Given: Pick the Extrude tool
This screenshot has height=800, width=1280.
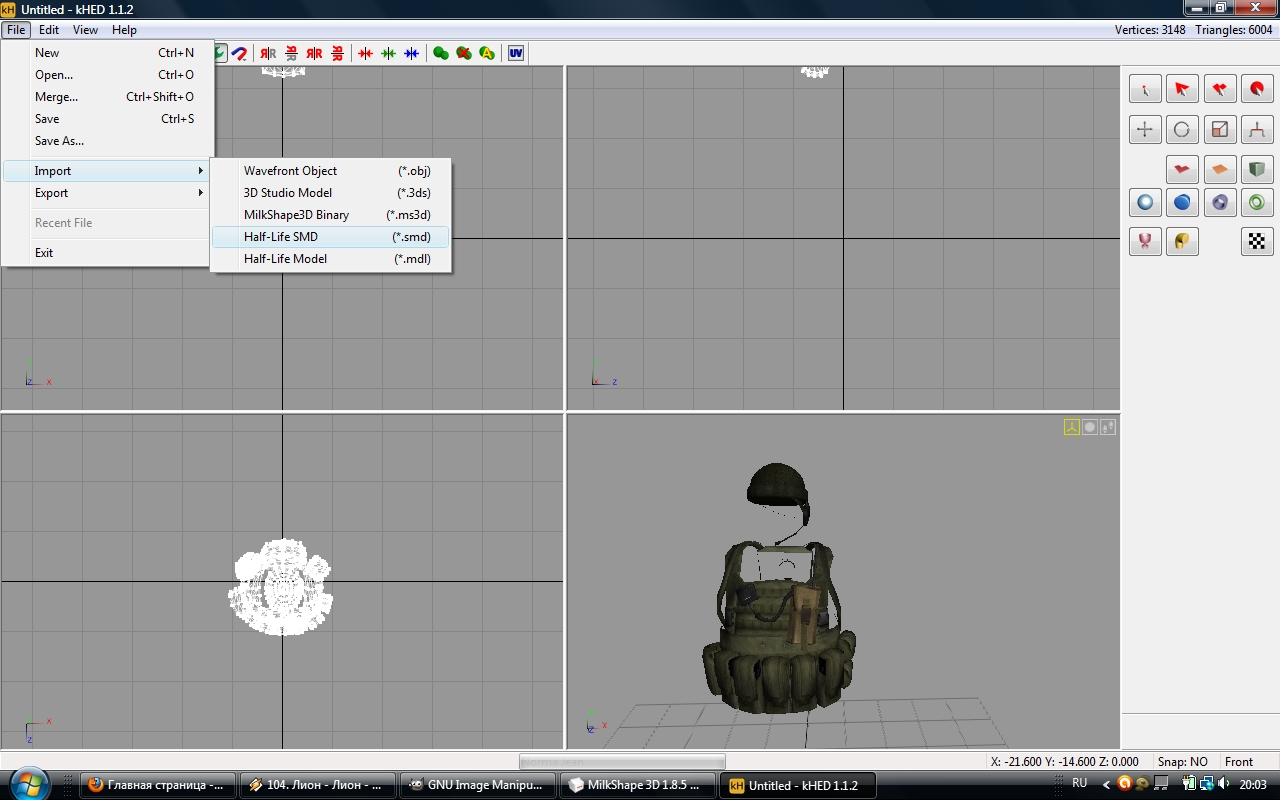Looking at the screenshot, I should tap(1256, 129).
